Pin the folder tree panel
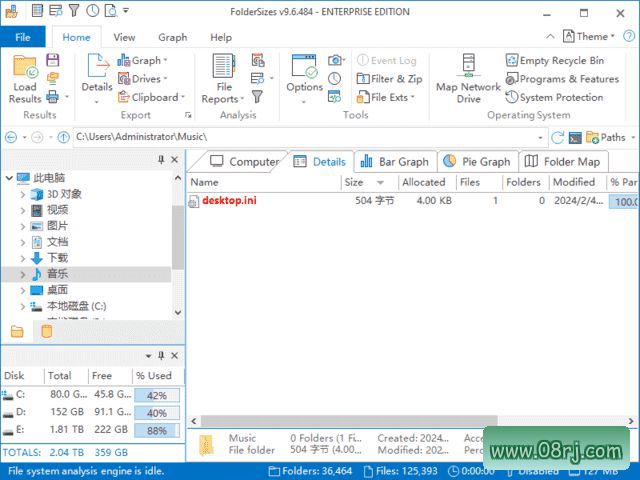 [x=161, y=160]
